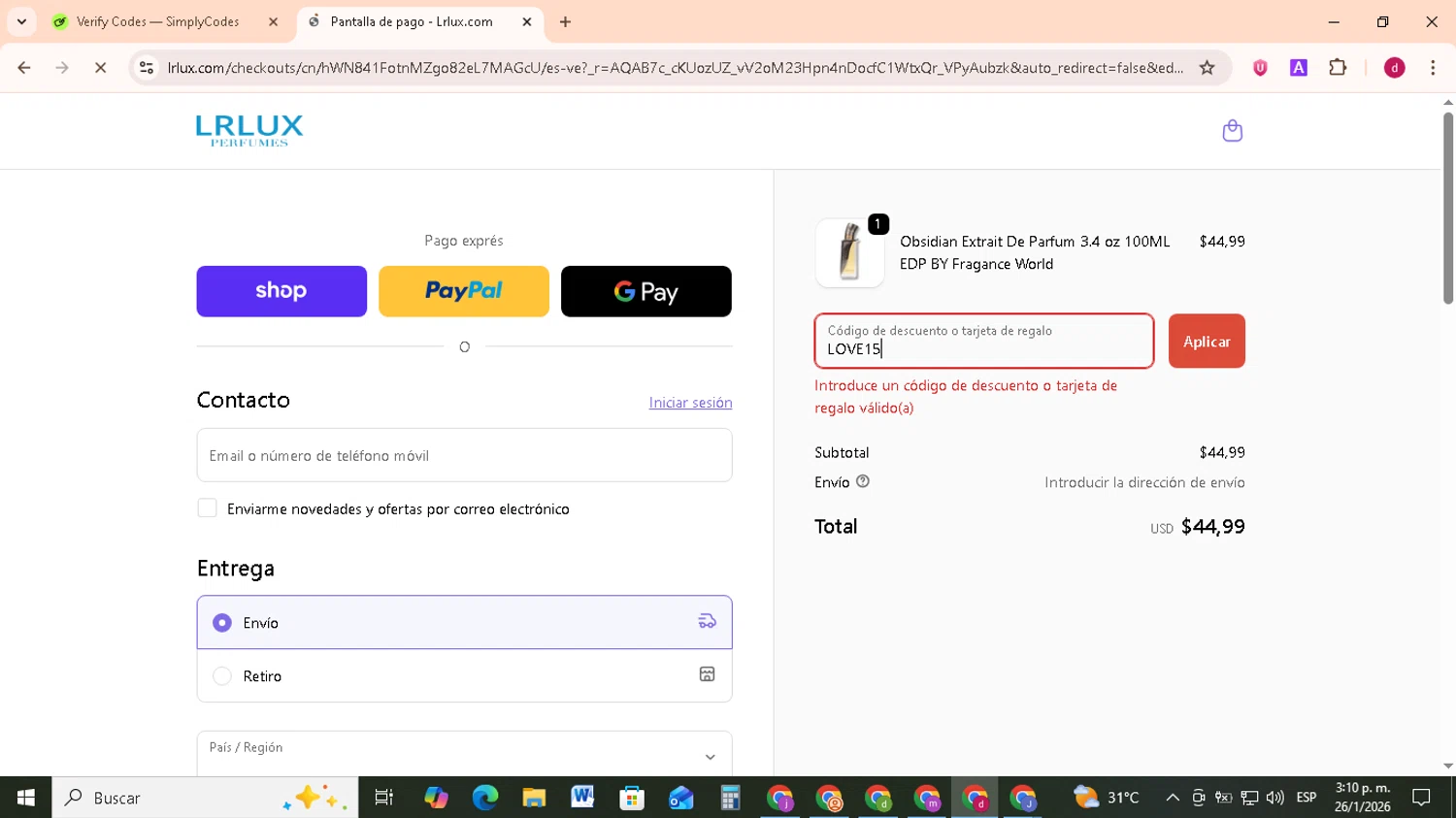Open notification center icon
The image size is (1456, 818).
[1422, 798]
